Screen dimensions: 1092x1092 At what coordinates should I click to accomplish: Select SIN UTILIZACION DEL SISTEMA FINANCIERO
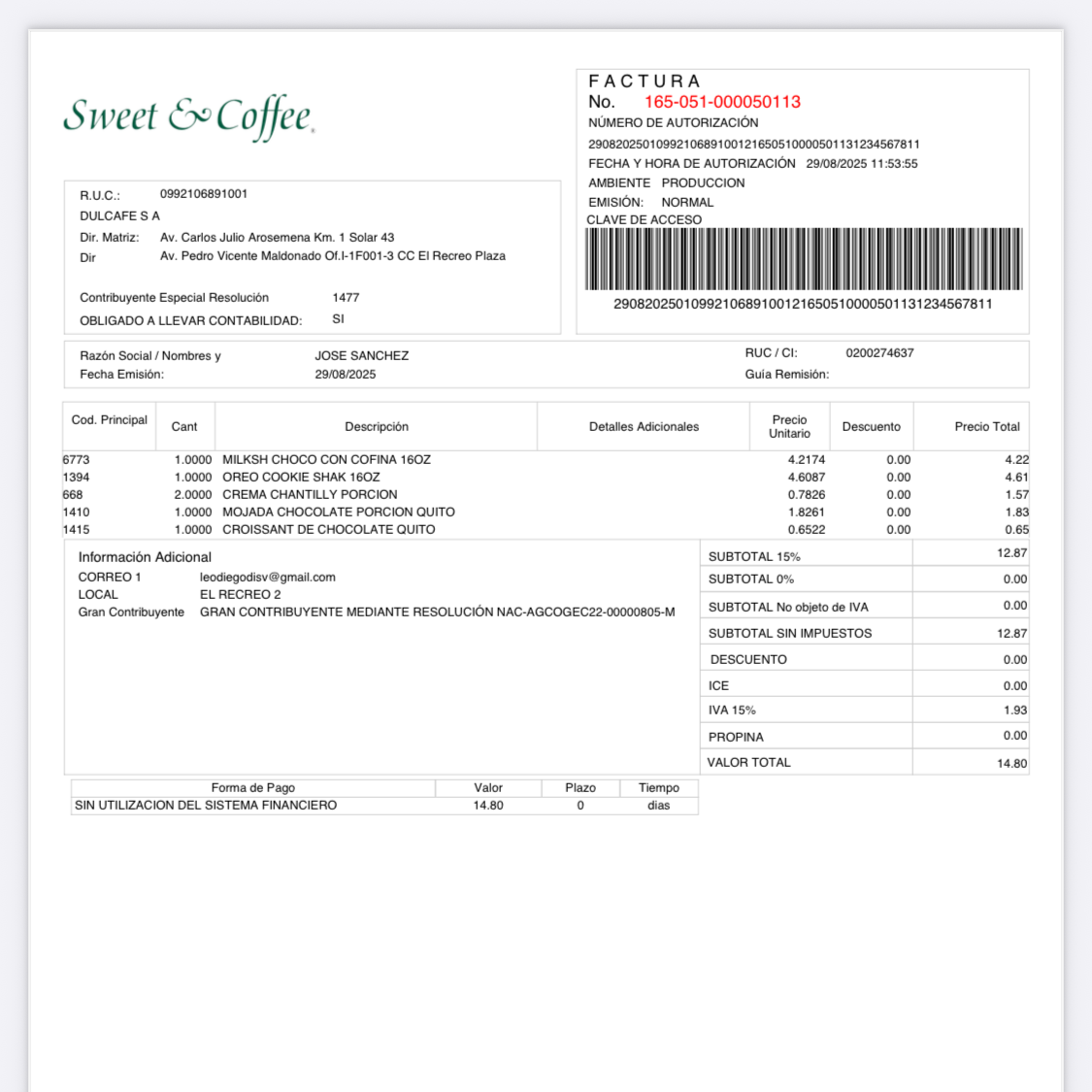pyautogui.click(x=206, y=805)
